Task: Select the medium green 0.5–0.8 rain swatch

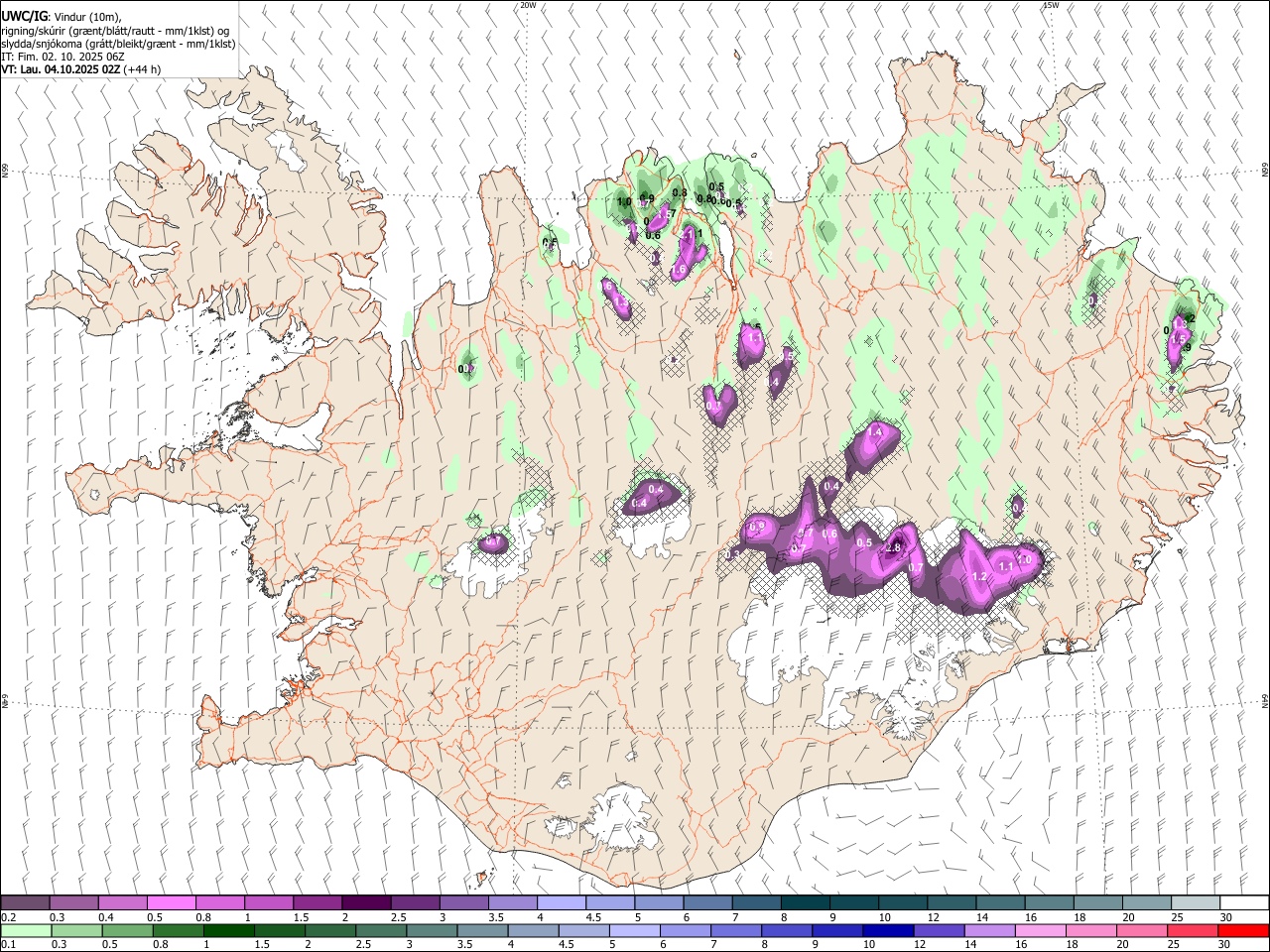Action: (128, 931)
